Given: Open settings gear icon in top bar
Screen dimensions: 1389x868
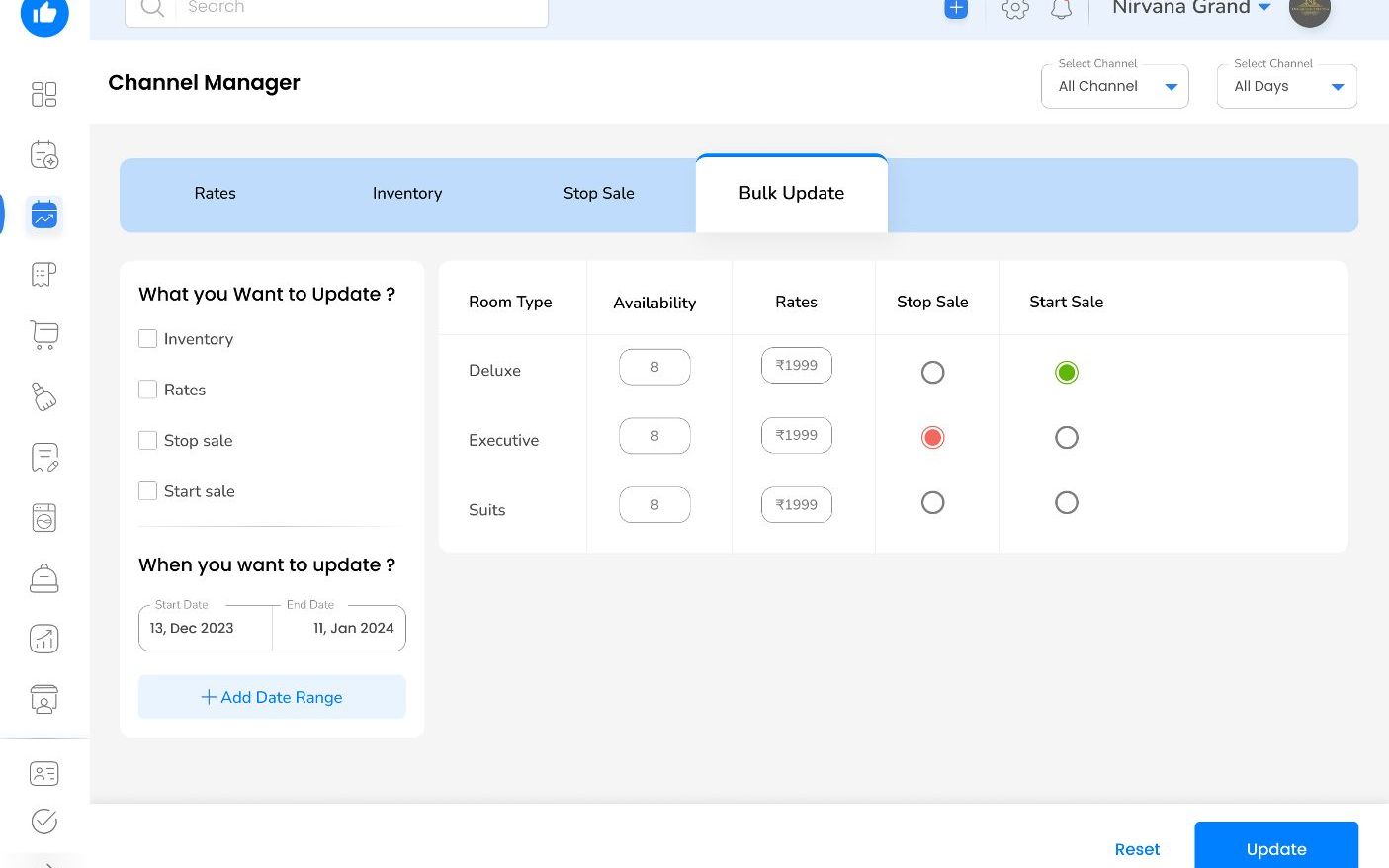Looking at the screenshot, I should (x=1015, y=9).
